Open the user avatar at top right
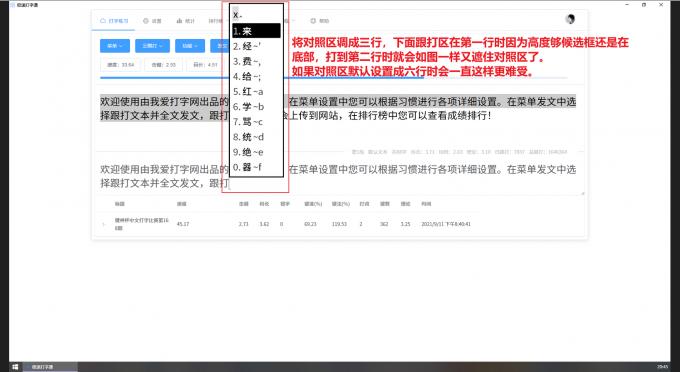 570,19
